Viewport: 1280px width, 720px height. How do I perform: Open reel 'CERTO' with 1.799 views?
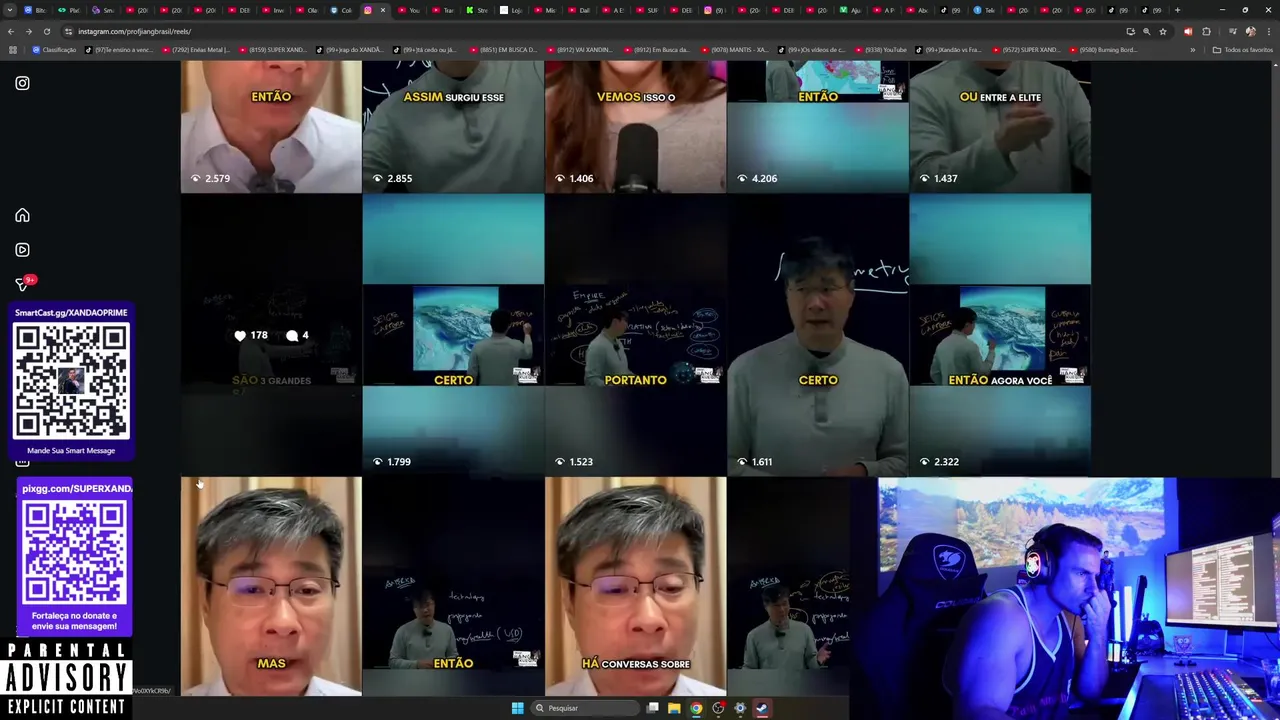point(453,335)
